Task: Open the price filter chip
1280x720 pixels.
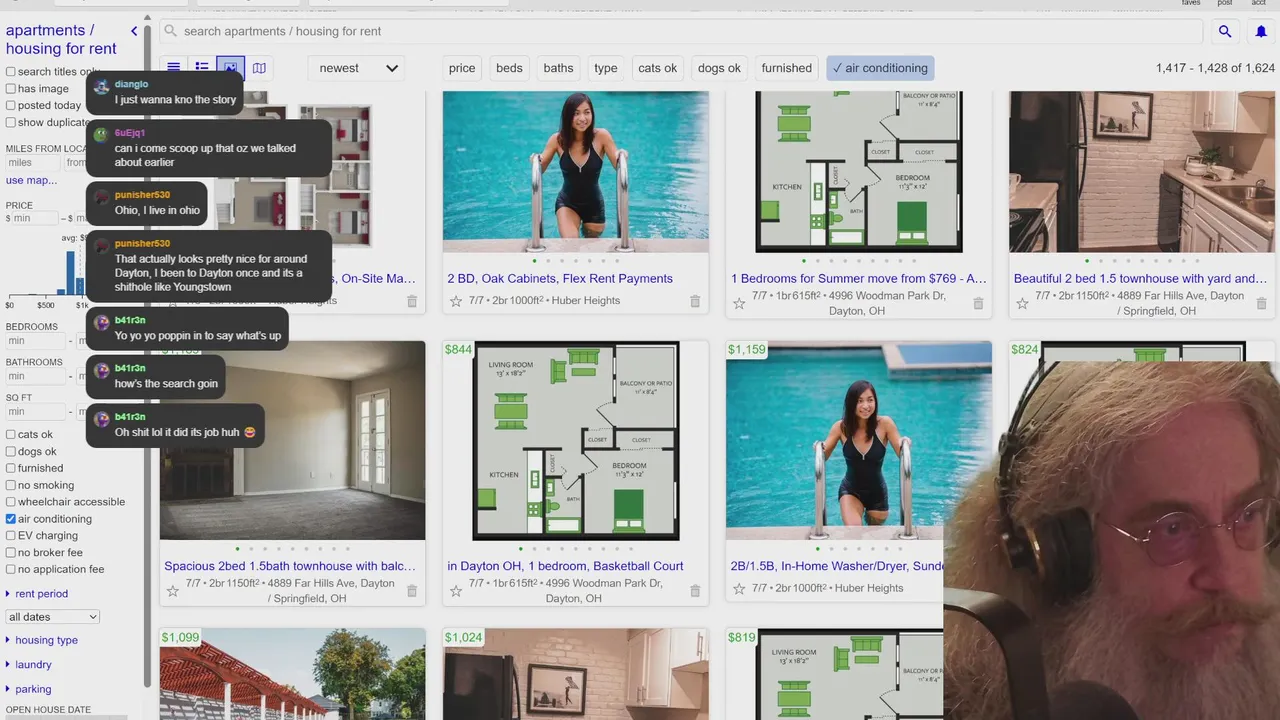Action: (x=462, y=68)
